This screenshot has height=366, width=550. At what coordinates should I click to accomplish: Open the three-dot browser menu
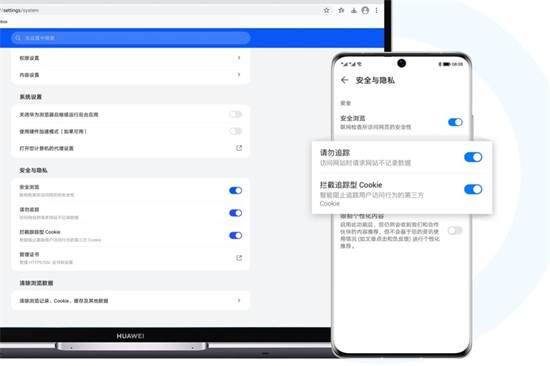coord(376,10)
